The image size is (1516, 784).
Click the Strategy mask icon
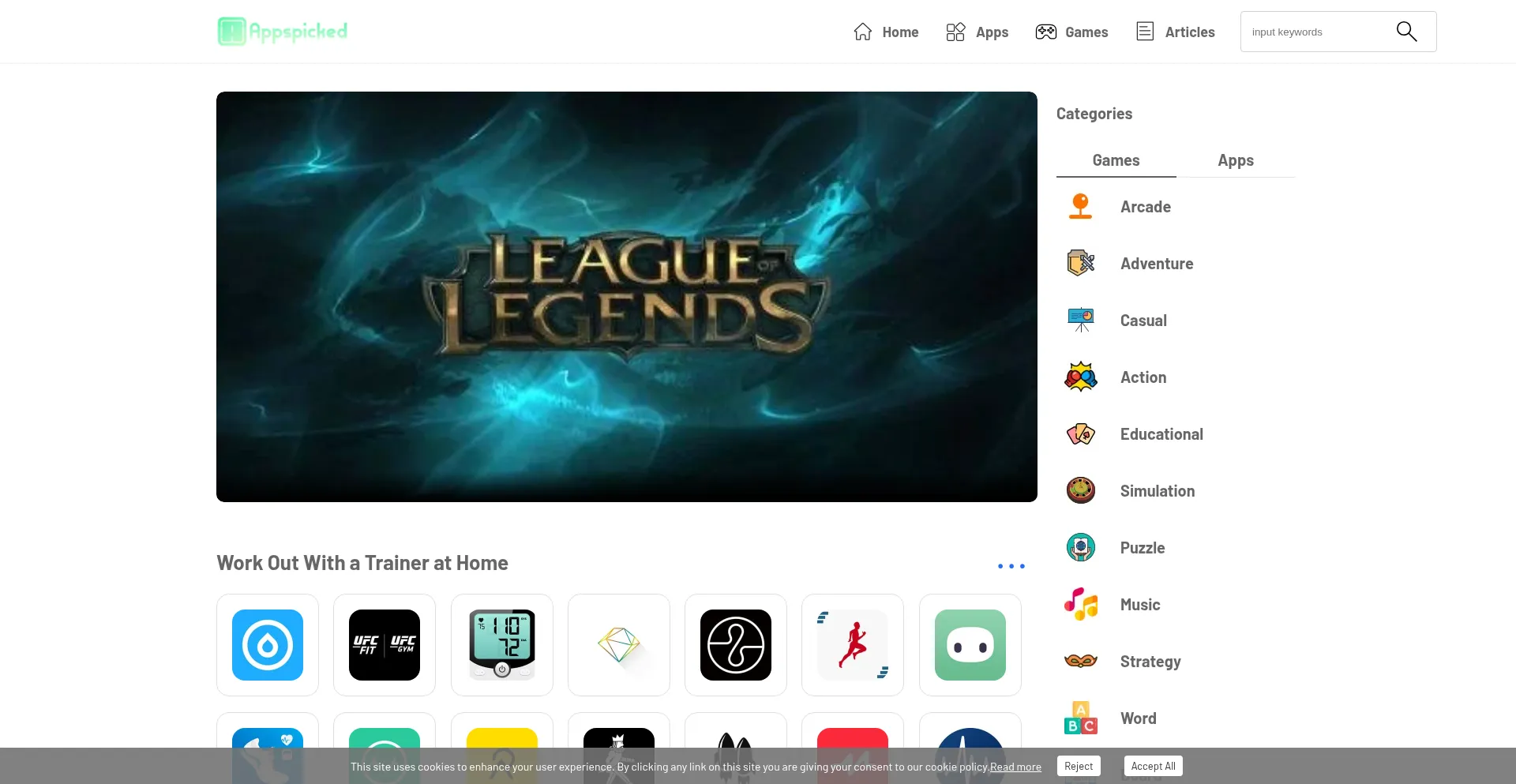point(1081,661)
